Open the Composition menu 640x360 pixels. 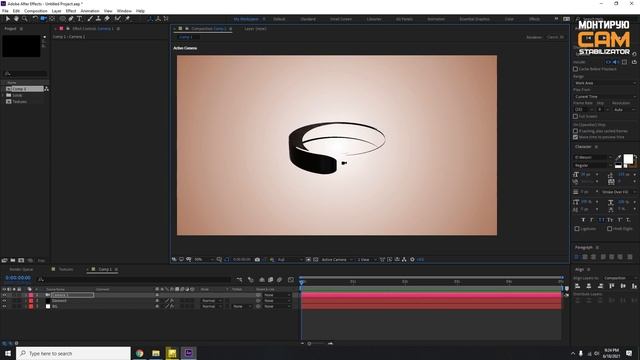(36, 11)
